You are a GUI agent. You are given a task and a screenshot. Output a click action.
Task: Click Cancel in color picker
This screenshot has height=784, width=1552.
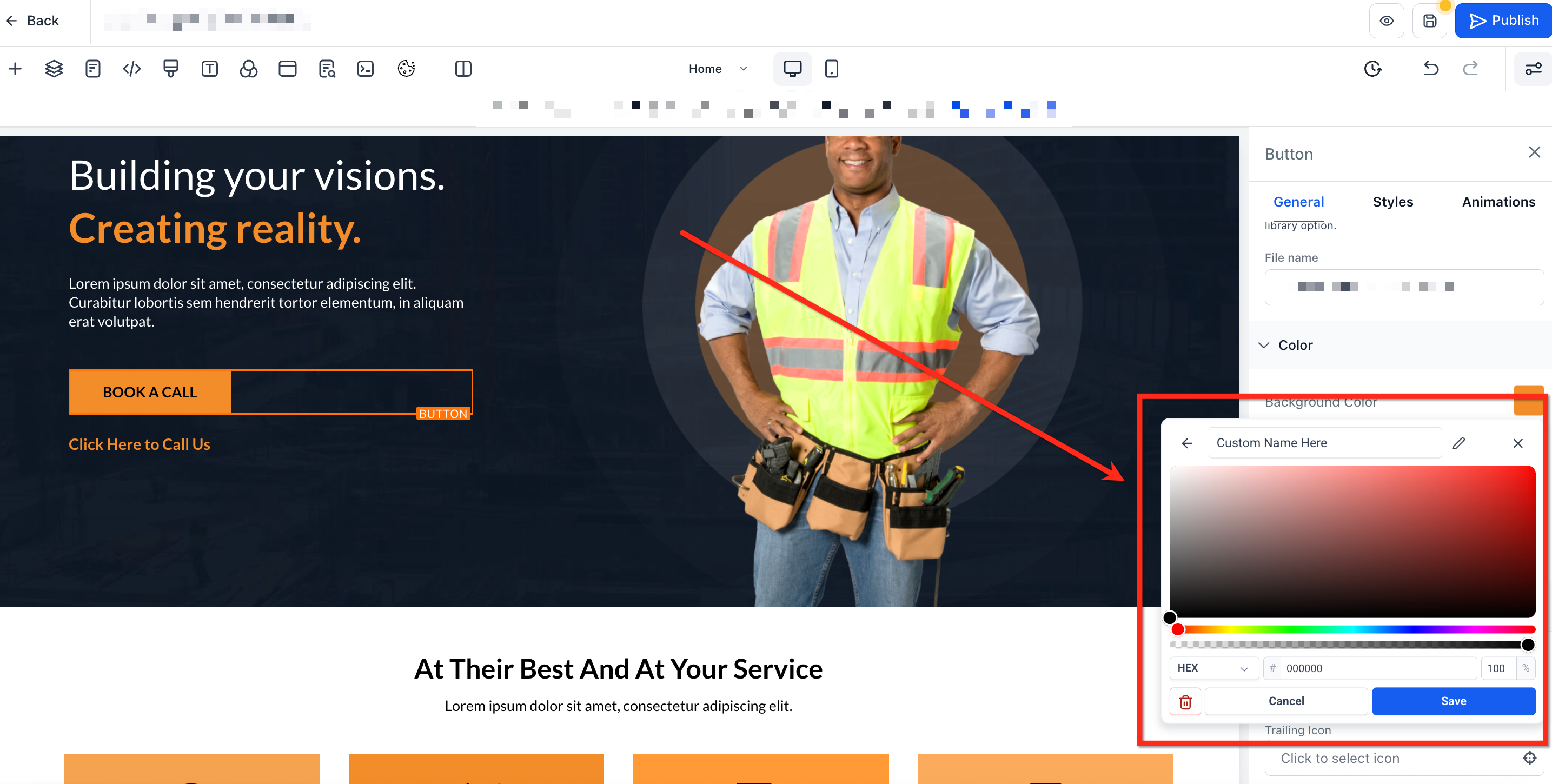[1286, 701]
